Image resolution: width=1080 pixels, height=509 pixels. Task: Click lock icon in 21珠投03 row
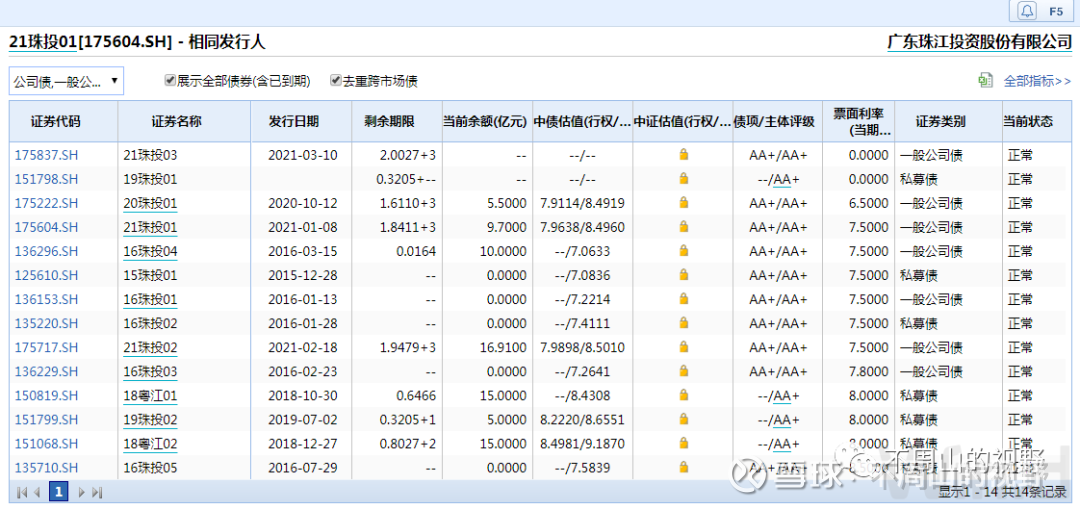683,154
